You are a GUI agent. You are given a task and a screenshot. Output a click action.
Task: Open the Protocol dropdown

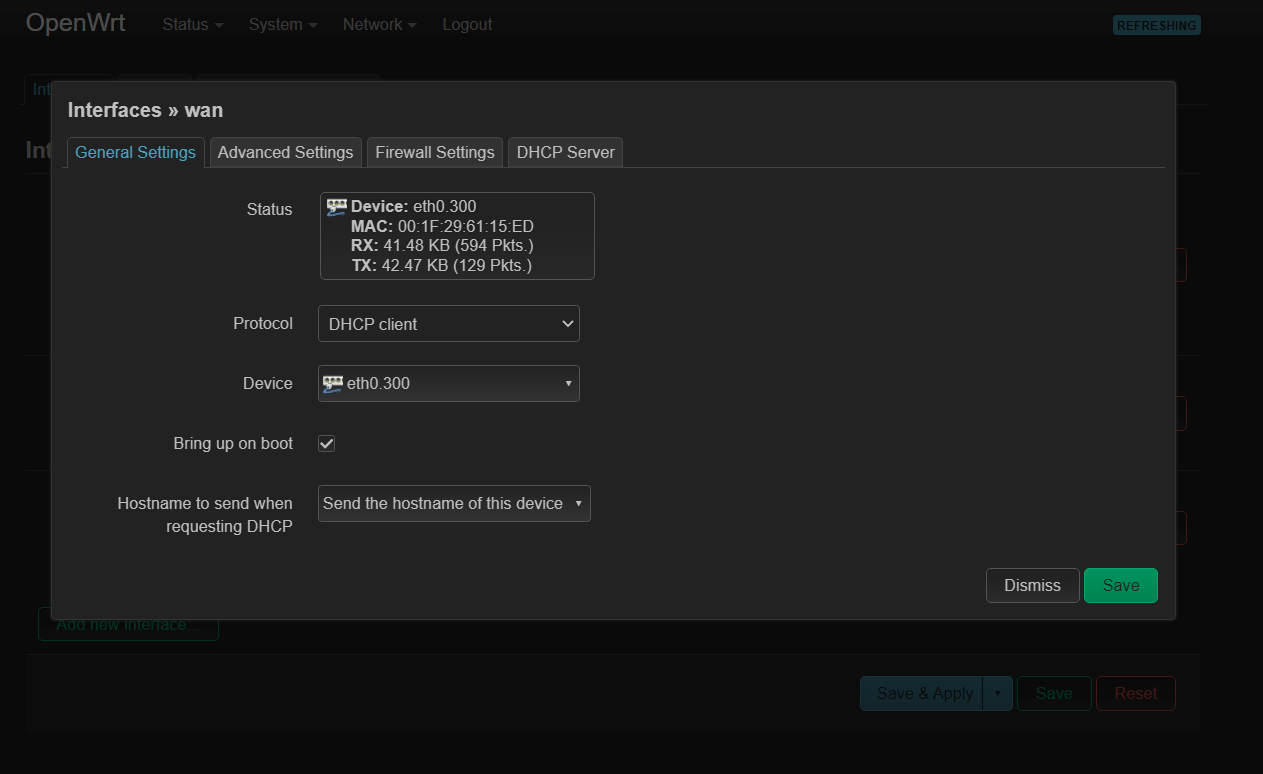click(448, 323)
